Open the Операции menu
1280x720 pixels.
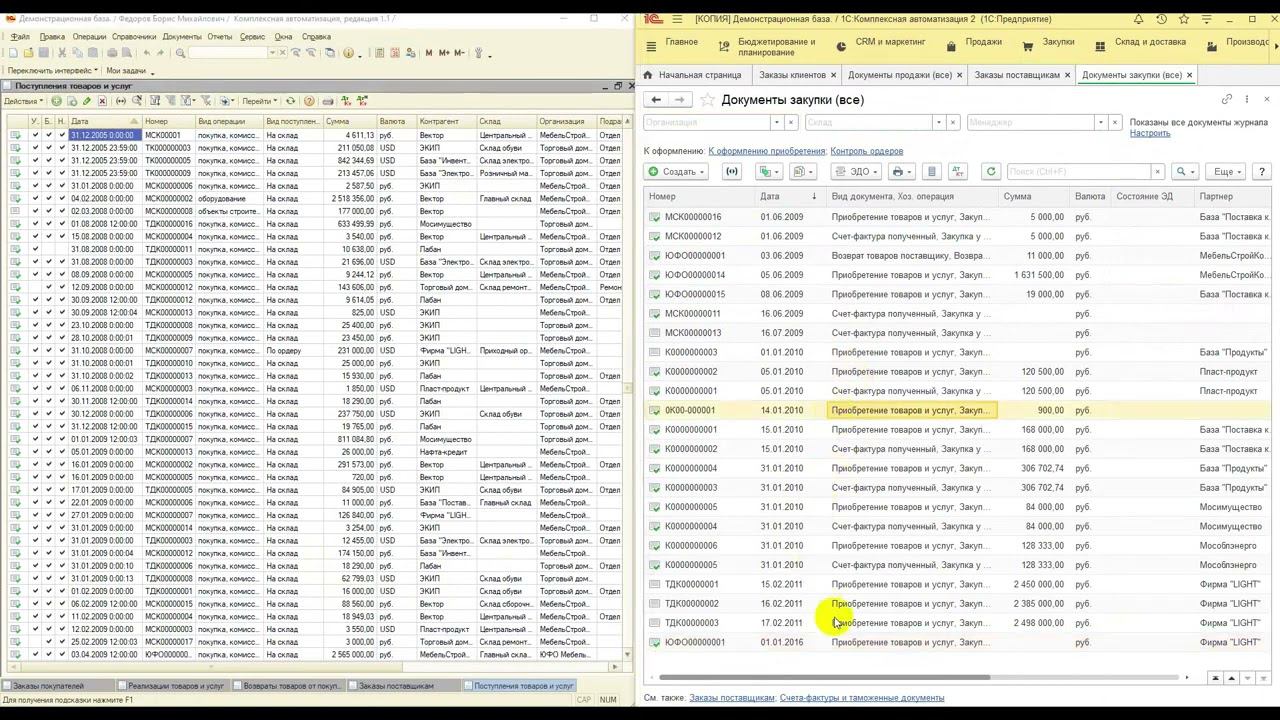pyautogui.click(x=89, y=37)
